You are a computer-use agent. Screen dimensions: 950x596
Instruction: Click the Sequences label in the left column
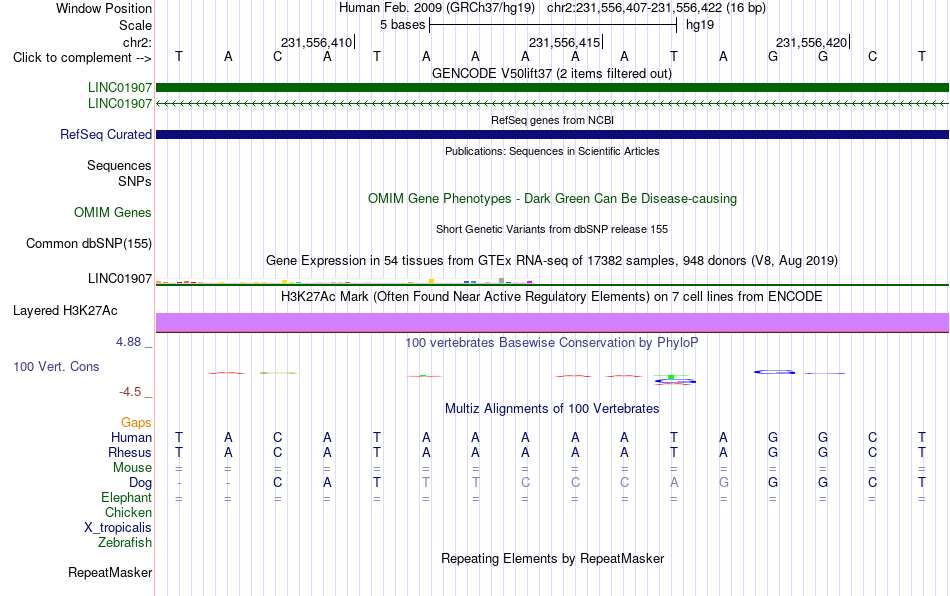tap(119, 165)
